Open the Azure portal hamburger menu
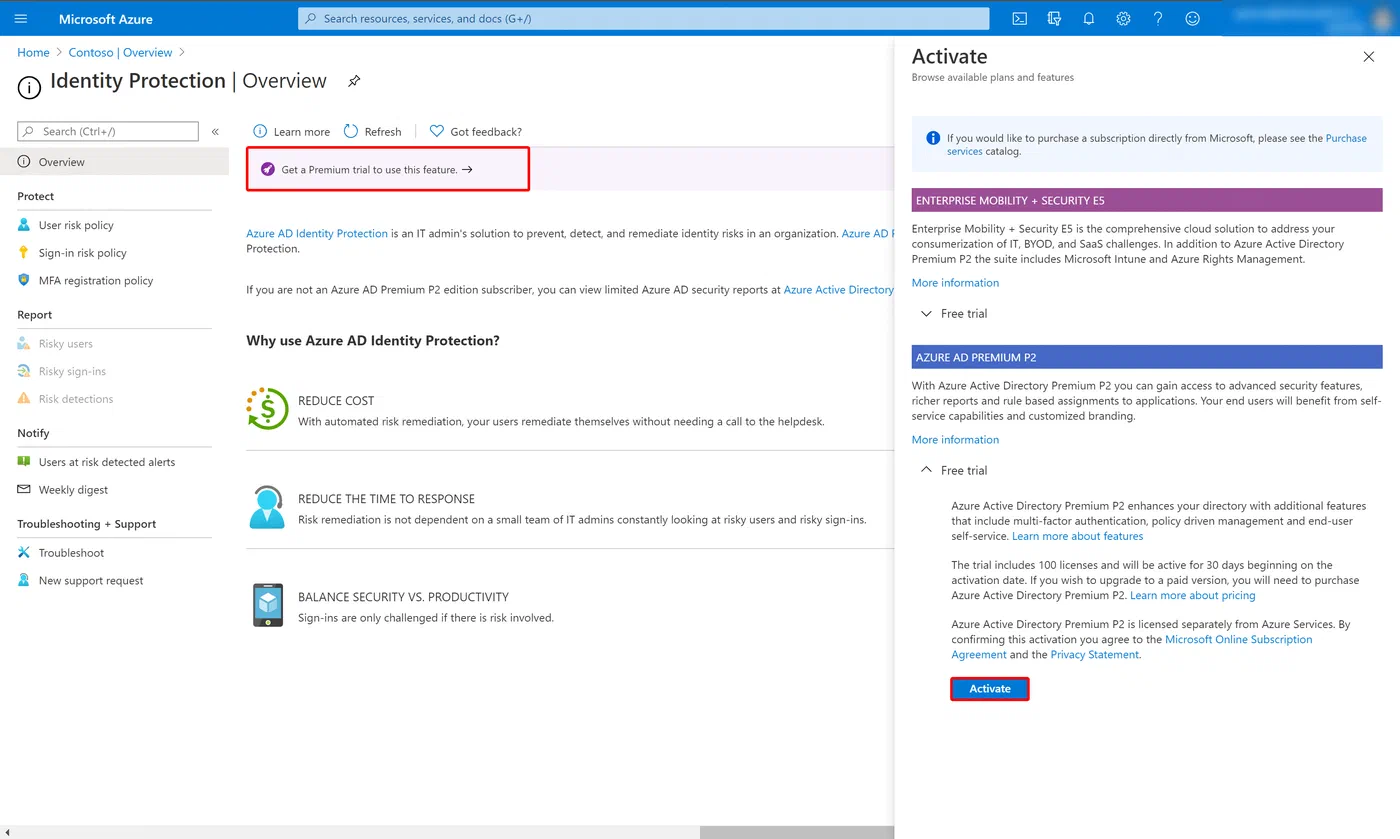The width and height of the screenshot is (1400, 839). click(21, 19)
